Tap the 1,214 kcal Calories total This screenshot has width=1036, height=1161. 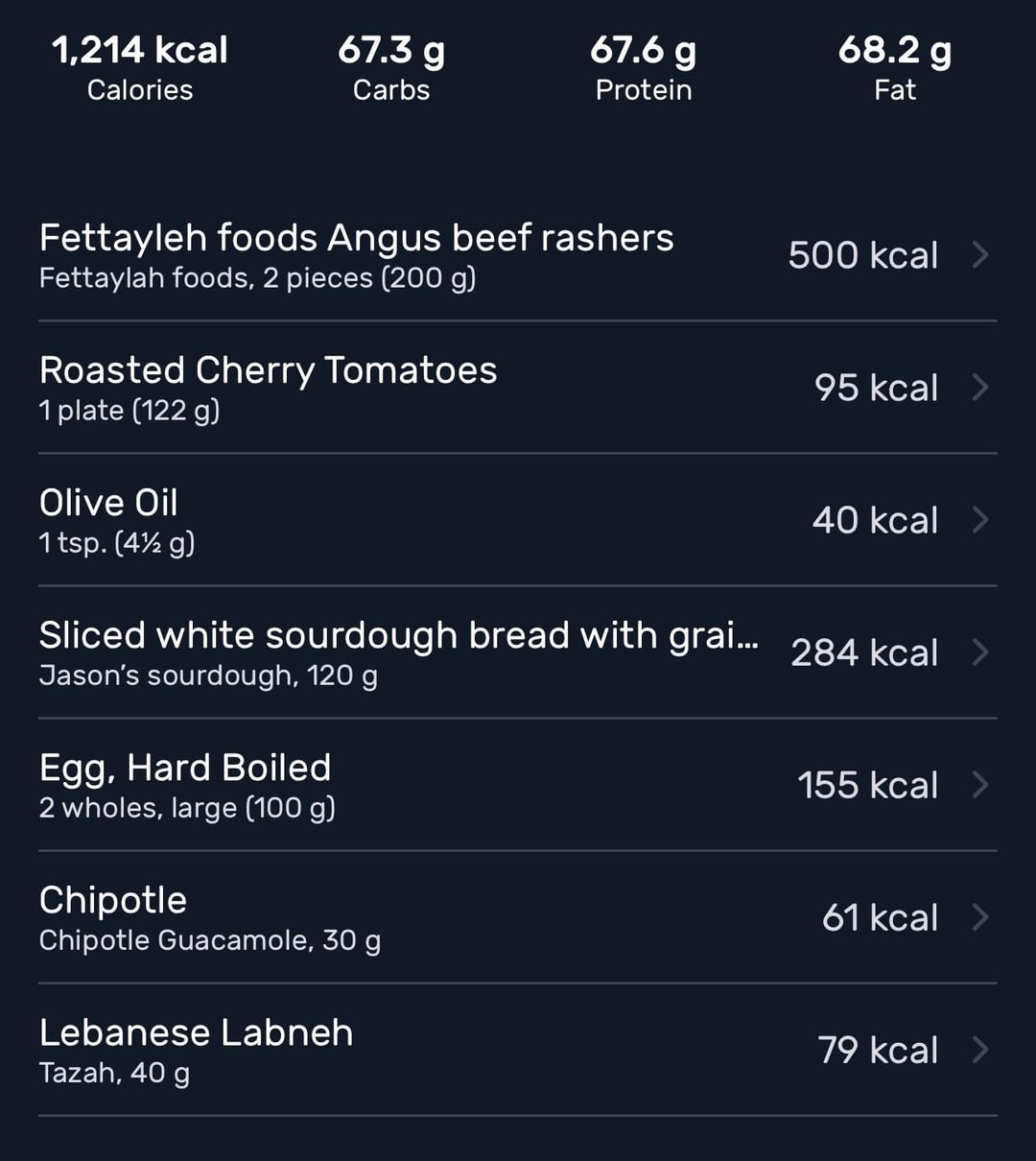point(140,67)
